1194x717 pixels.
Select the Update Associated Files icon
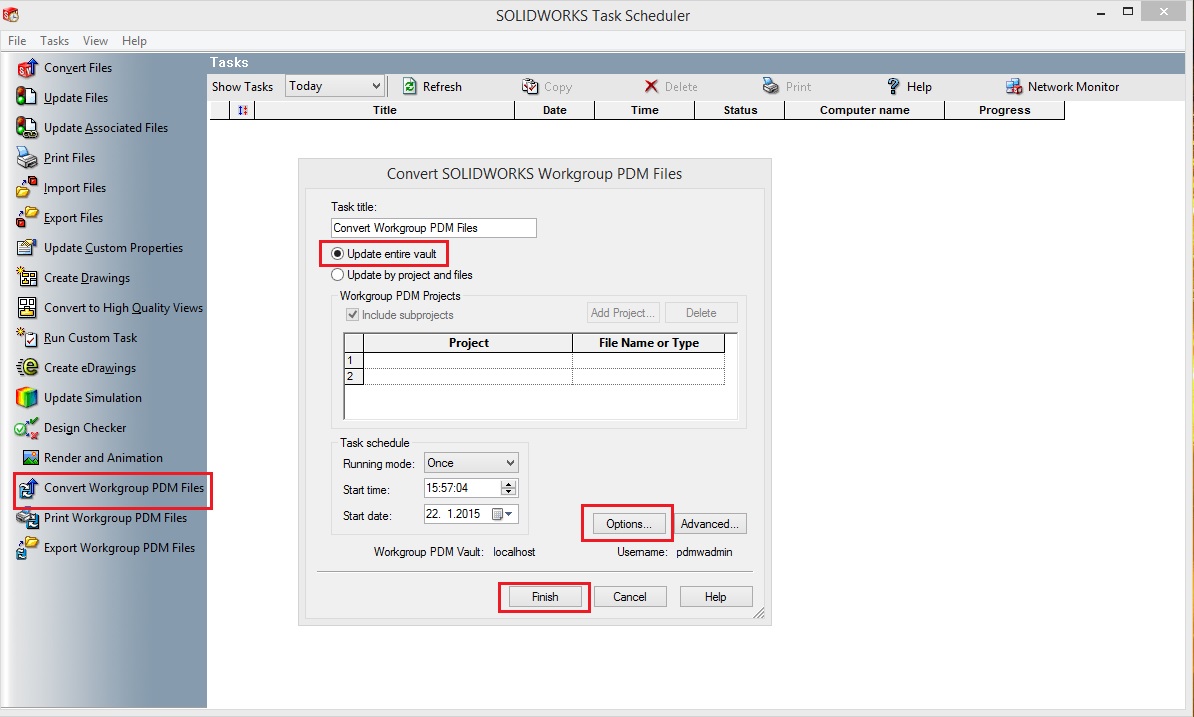click(27, 128)
